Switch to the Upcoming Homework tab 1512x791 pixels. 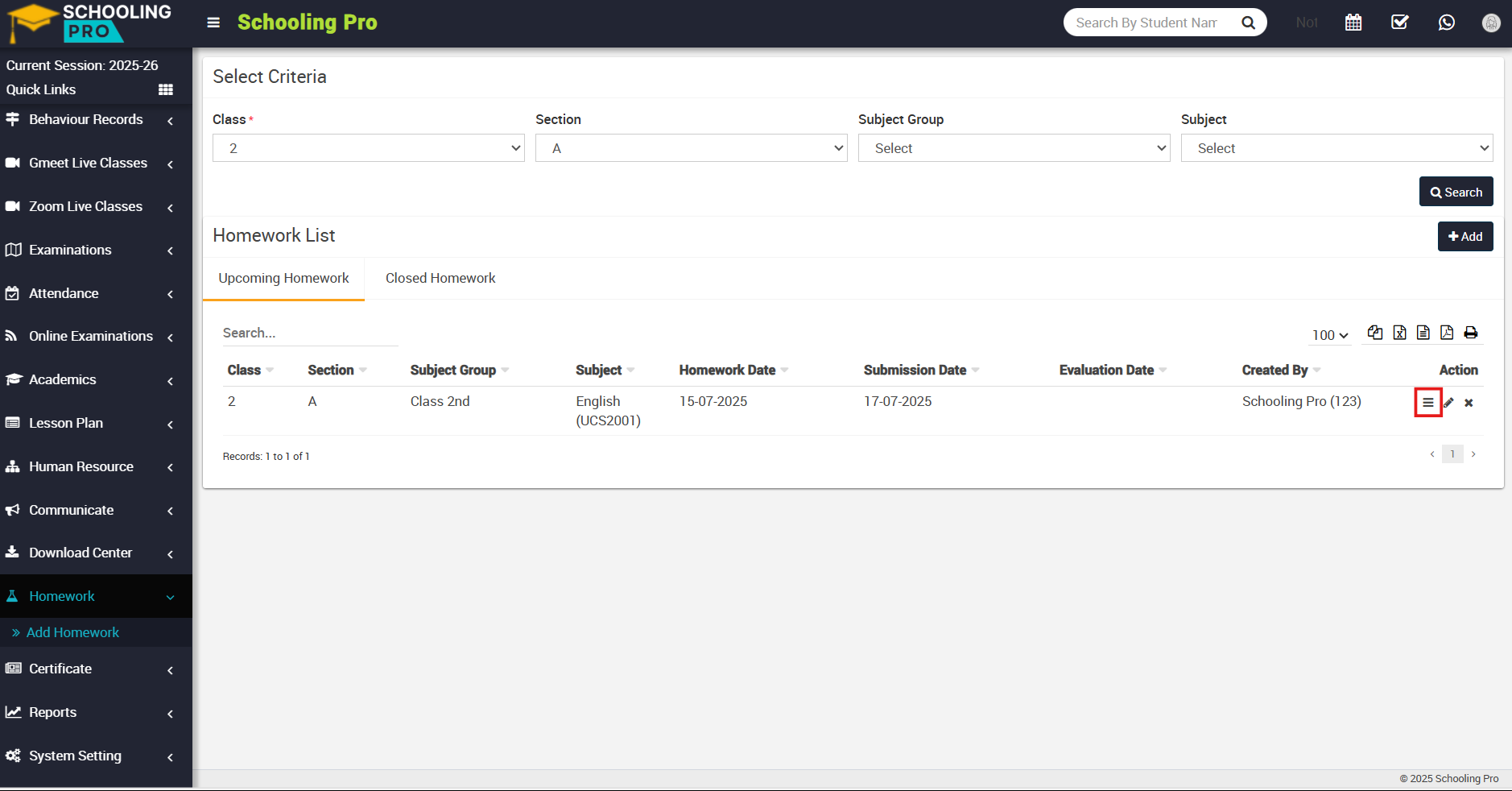[283, 279]
